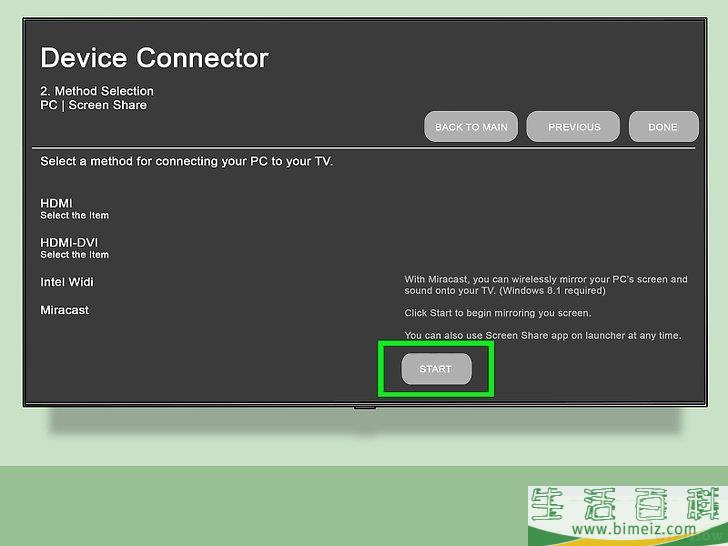Click the Screen Share app launcher note
Image resolution: width=728 pixels, height=546 pixels.
coord(542,335)
